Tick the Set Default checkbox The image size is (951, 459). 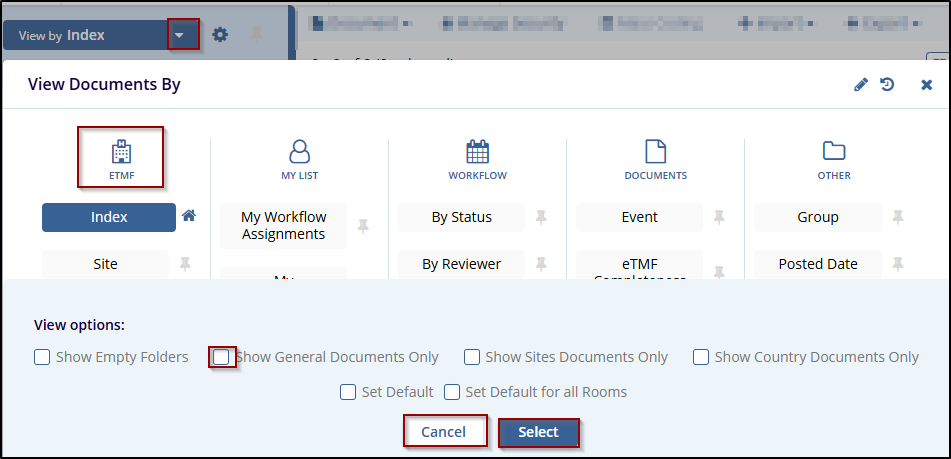coord(348,392)
